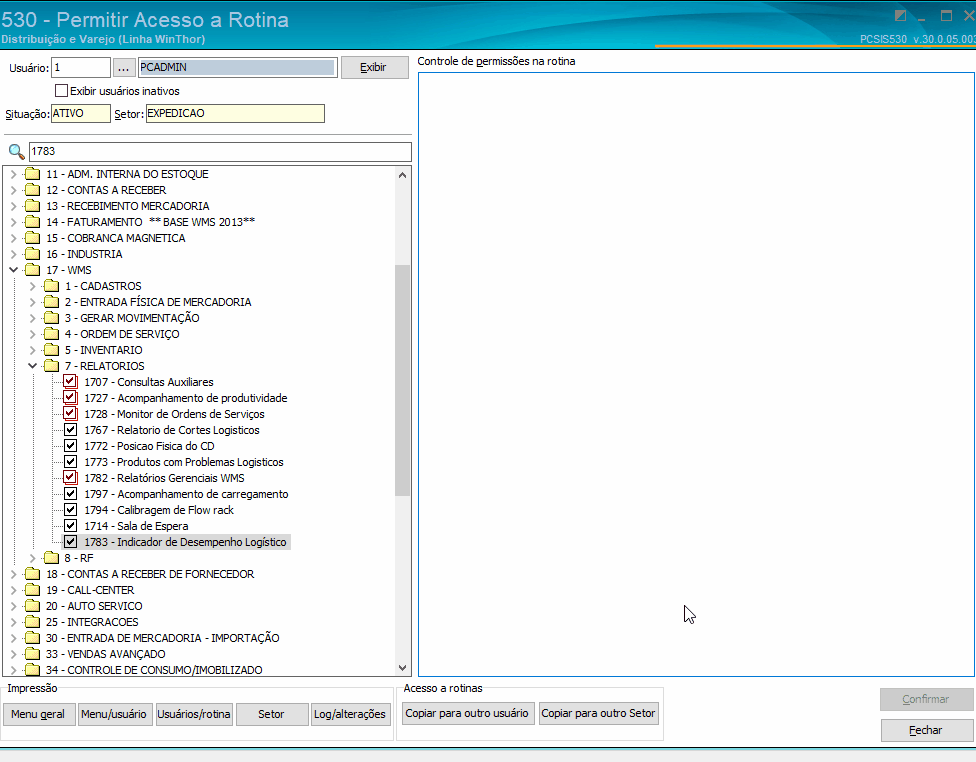Expand the 8 - RF node

click(32, 558)
